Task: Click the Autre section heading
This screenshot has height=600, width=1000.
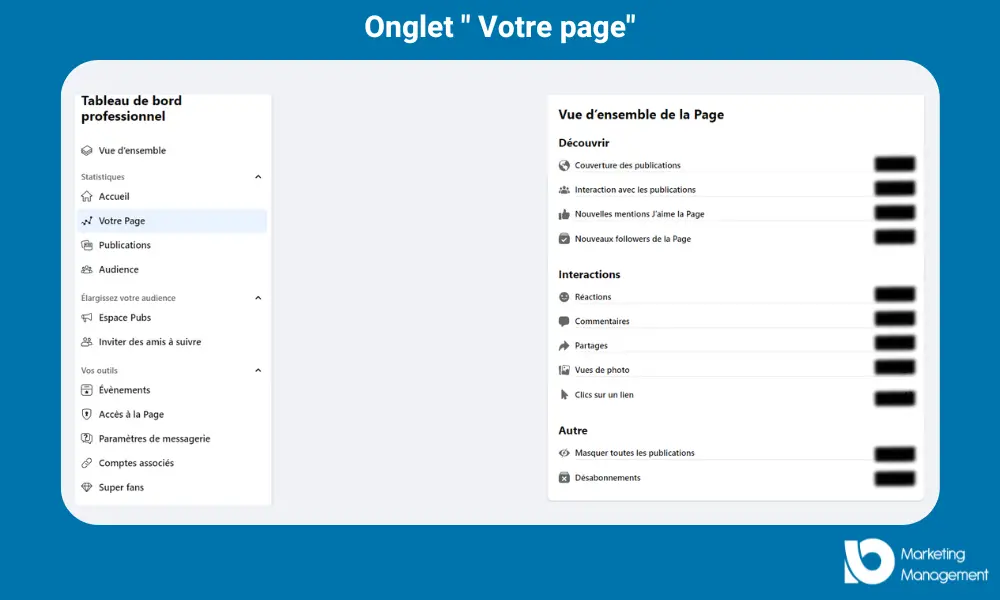Action: (573, 430)
